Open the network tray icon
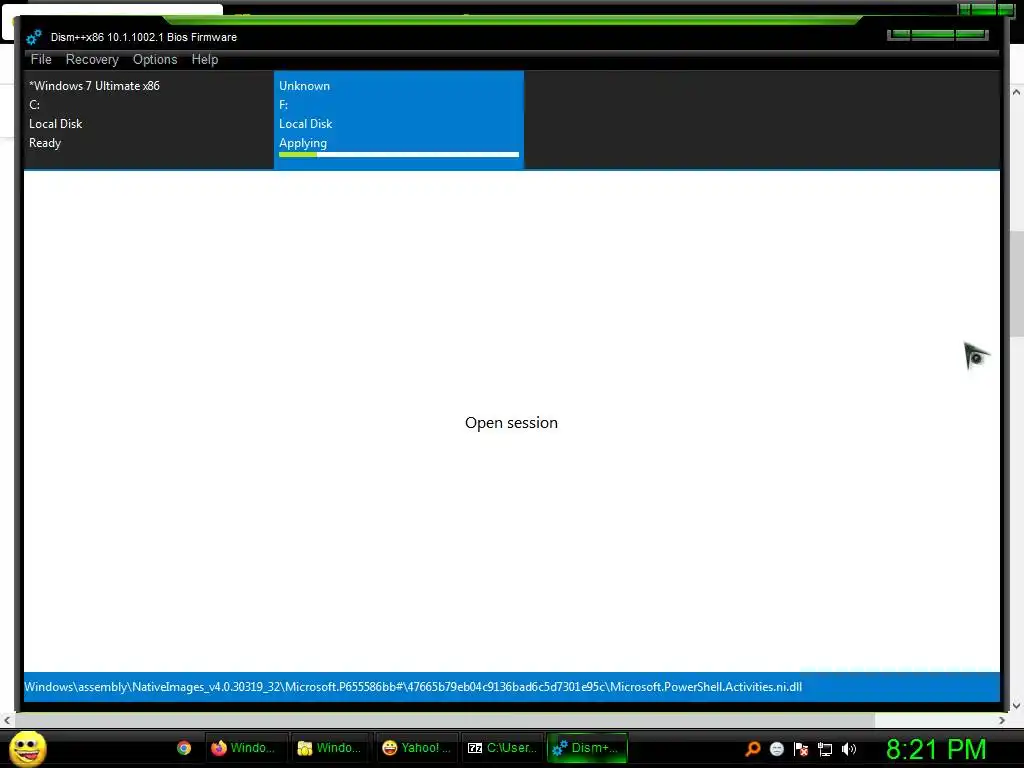This screenshot has height=768, width=1024. coord(825,749)
